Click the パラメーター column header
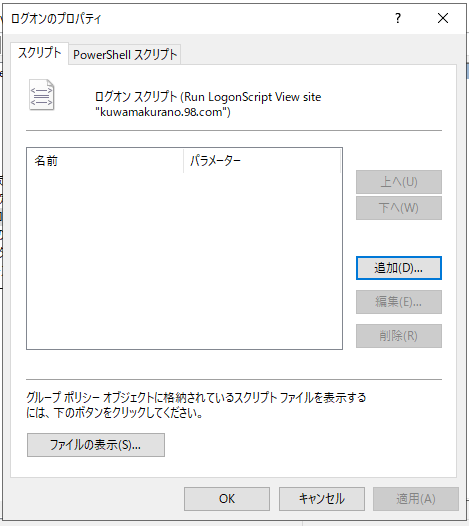The height and width of the screenshot is (526, 469). [262, 161]
